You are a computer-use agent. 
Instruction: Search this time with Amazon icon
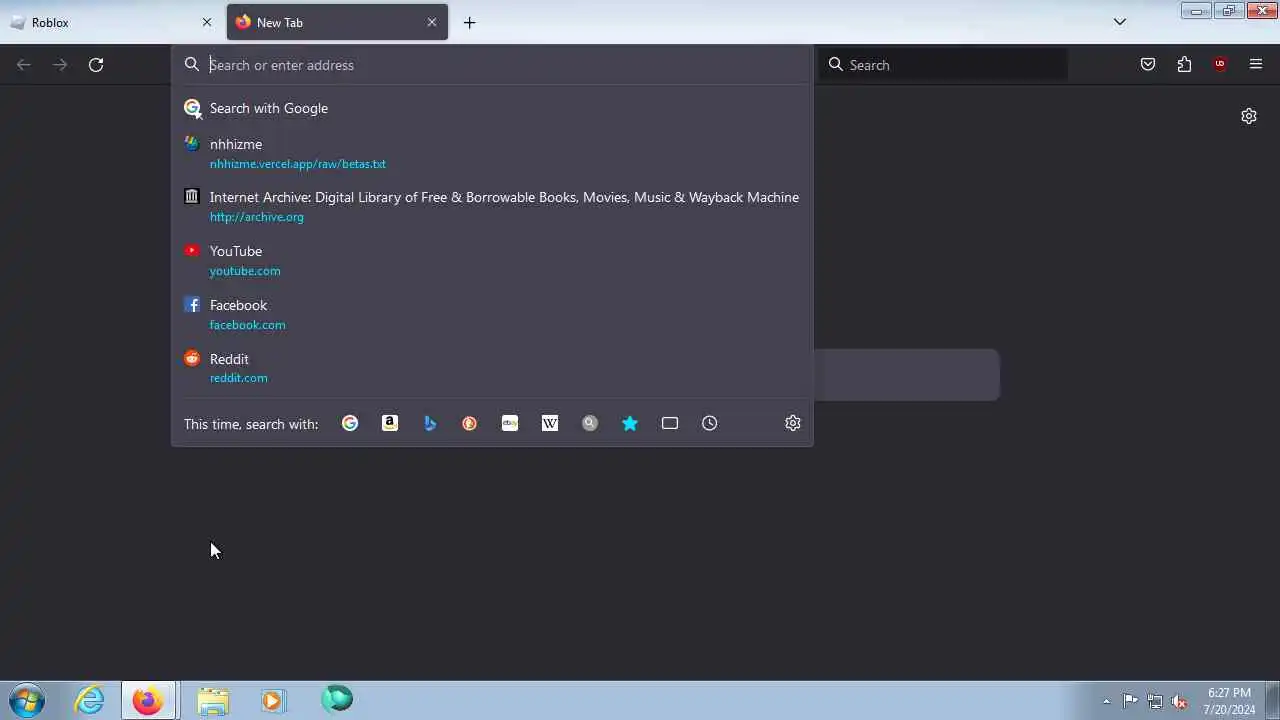[x=390, y=423]
